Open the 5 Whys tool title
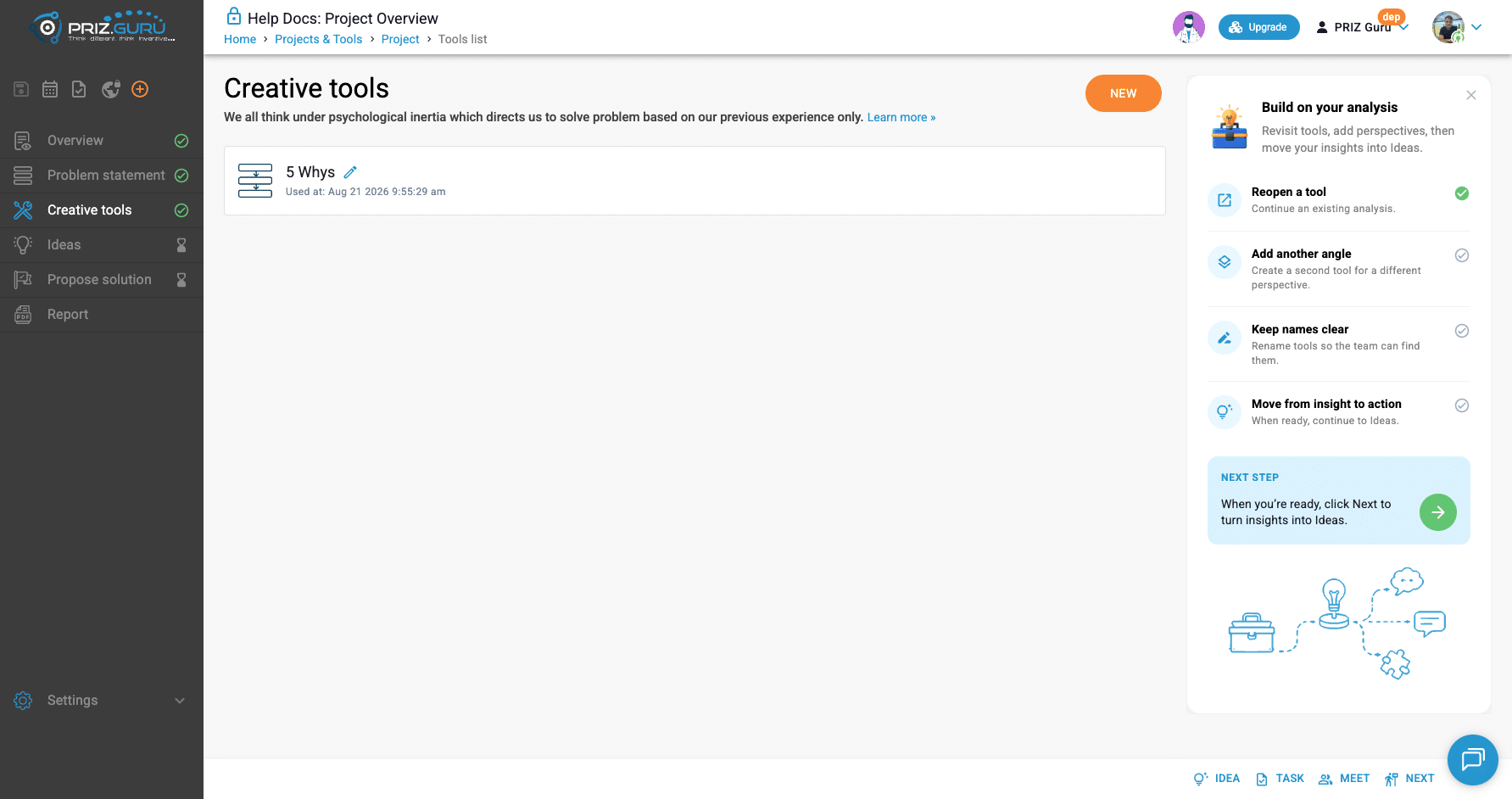 coord(310,172)
